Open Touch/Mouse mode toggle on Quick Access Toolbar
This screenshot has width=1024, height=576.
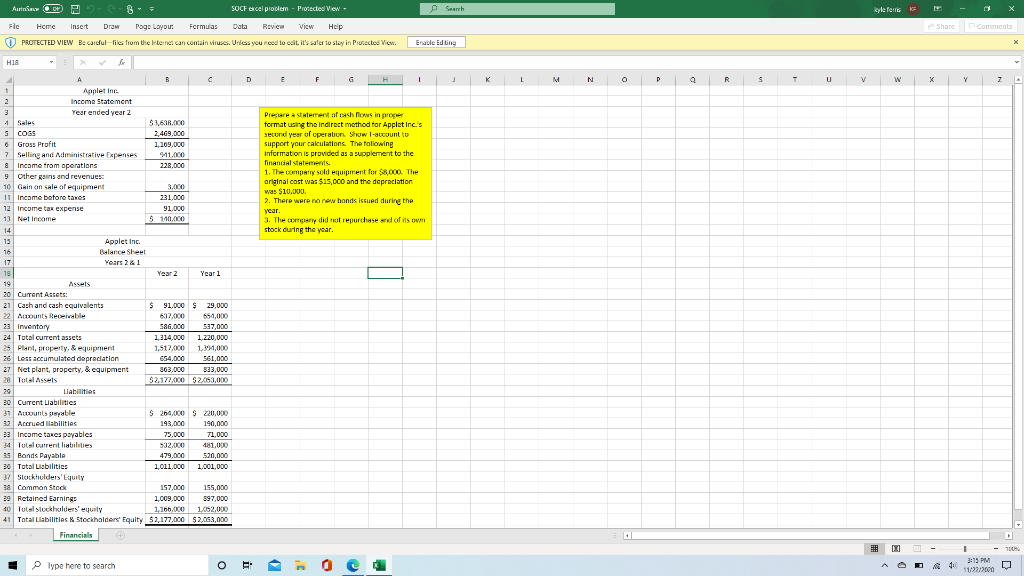[x=130, y=8]
